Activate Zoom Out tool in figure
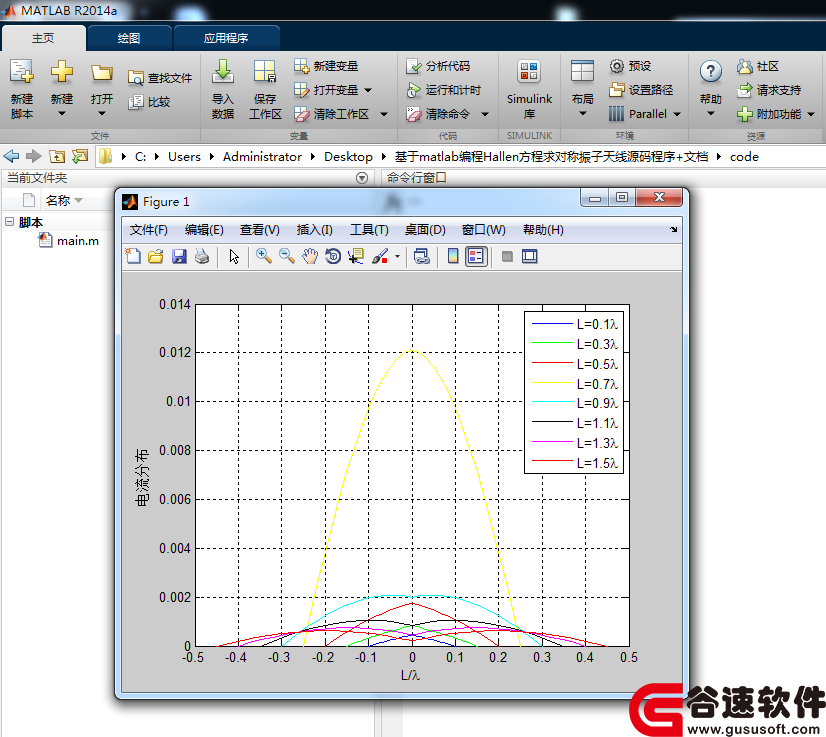826x737 pixels. pos(287,257)
